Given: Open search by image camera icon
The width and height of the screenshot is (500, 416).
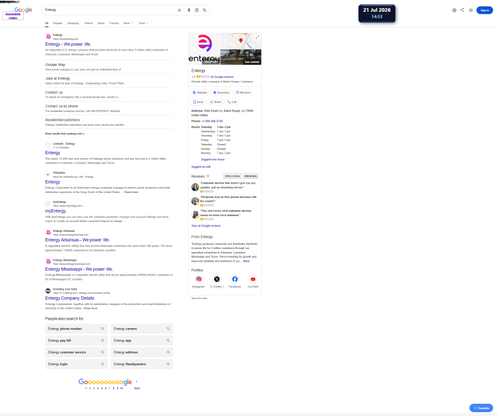Looking at the screenshot, I should [197, 10].
